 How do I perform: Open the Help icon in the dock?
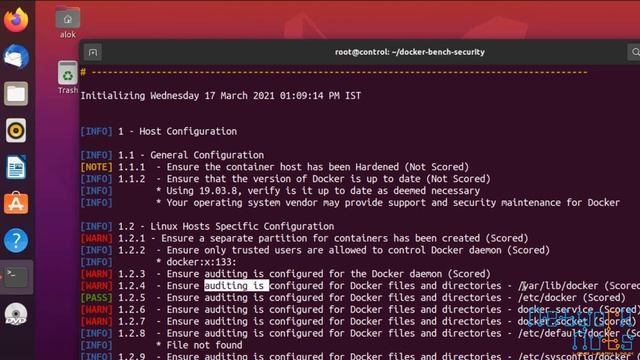point(16,240)
